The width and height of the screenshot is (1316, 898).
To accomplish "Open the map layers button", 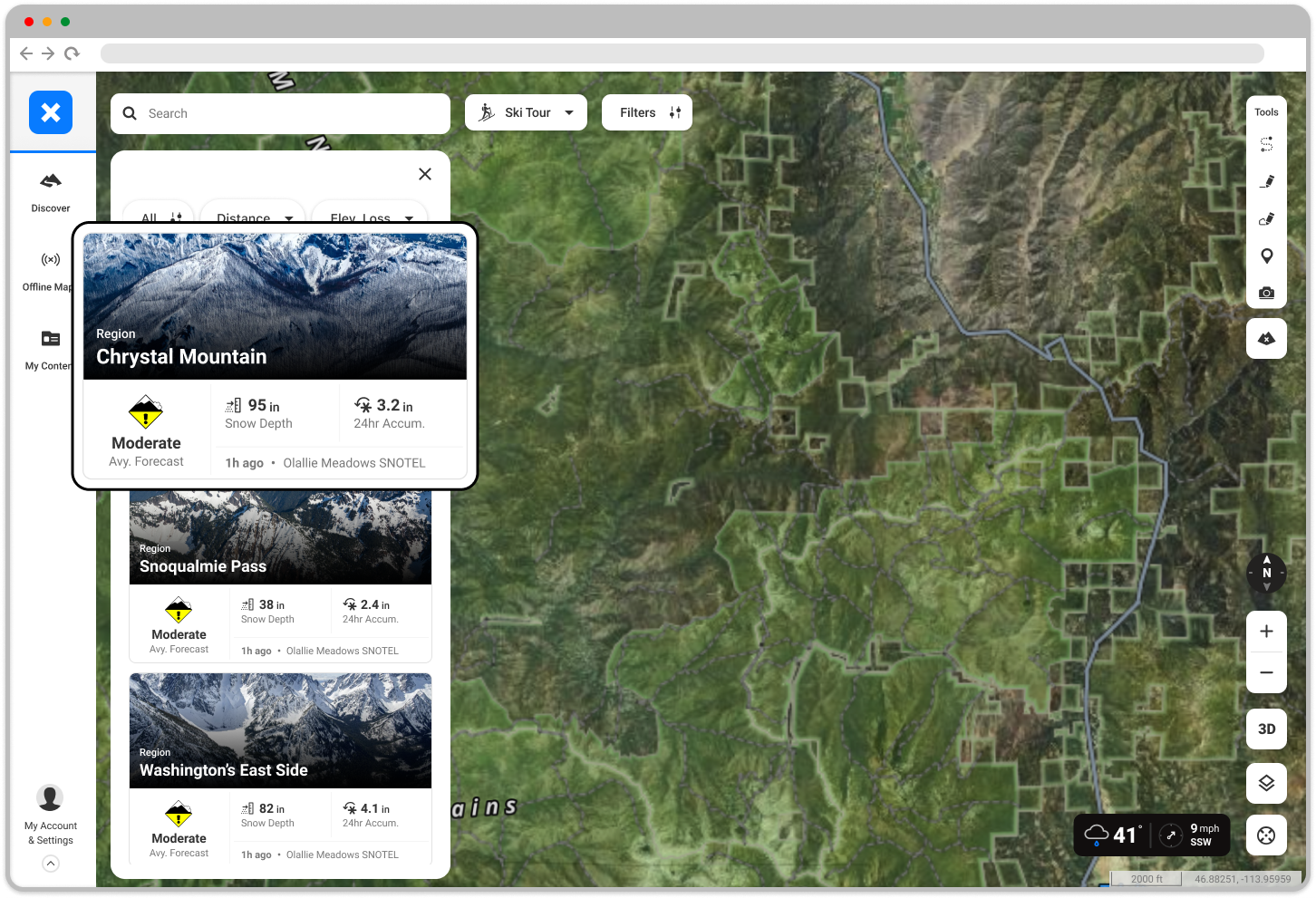I will tap(1267, 783).
